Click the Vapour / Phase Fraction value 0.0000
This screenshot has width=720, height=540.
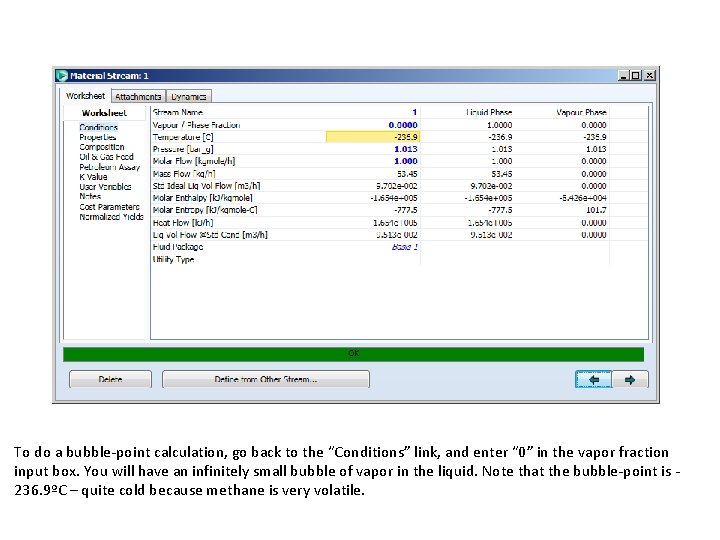403,125
